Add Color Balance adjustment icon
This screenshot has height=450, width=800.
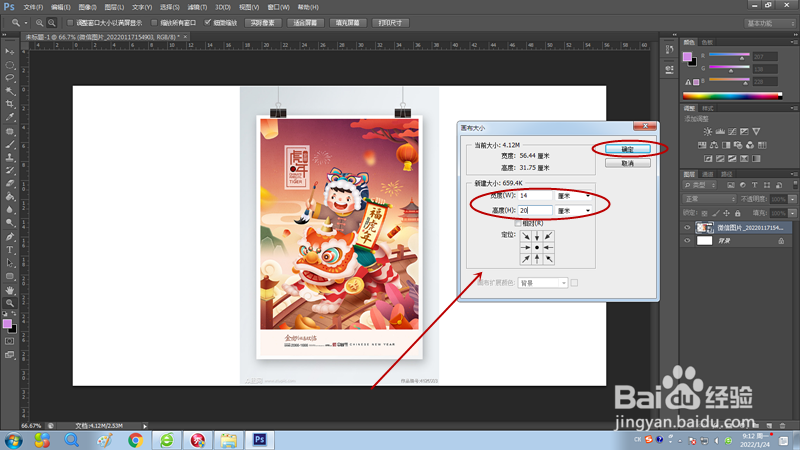click(714, 145)
